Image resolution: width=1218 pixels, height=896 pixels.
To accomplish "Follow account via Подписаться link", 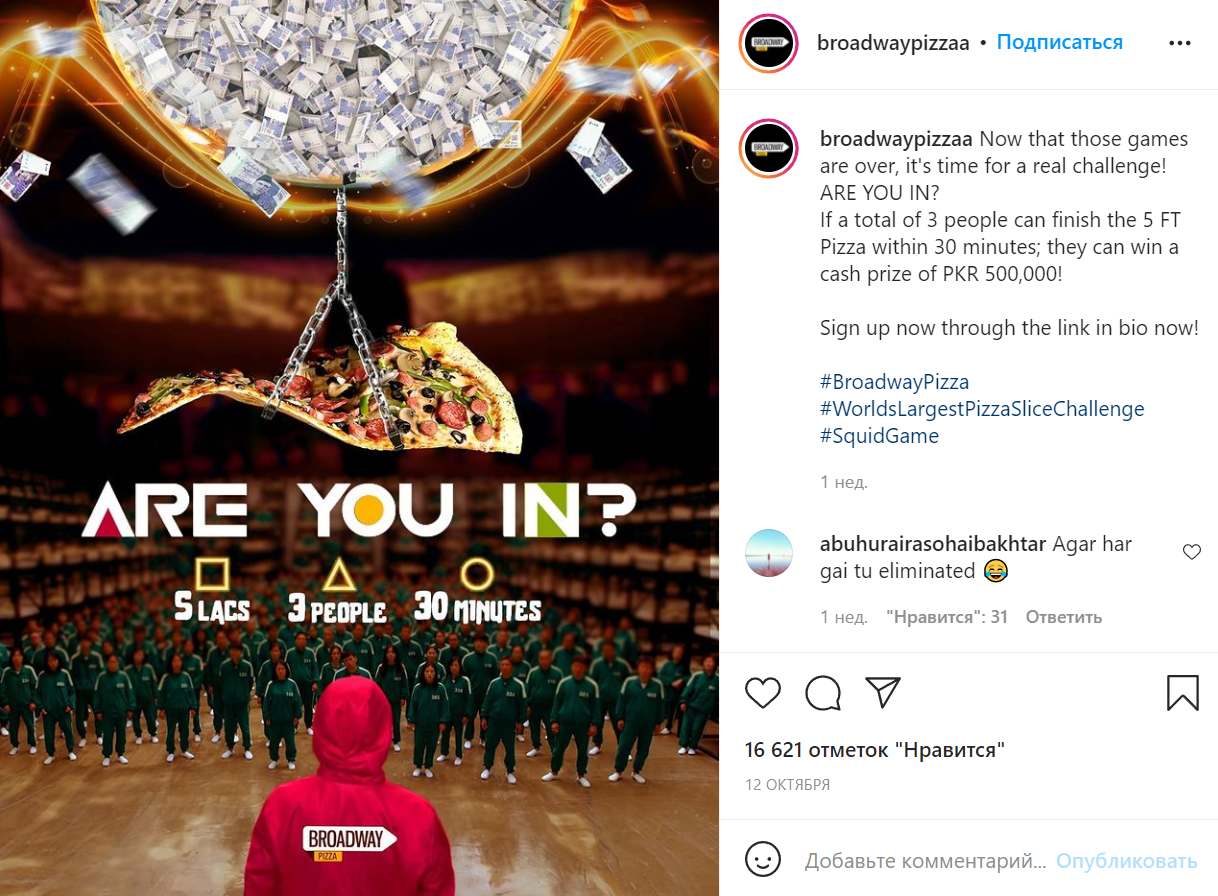I will click(x=1060, y=43).
